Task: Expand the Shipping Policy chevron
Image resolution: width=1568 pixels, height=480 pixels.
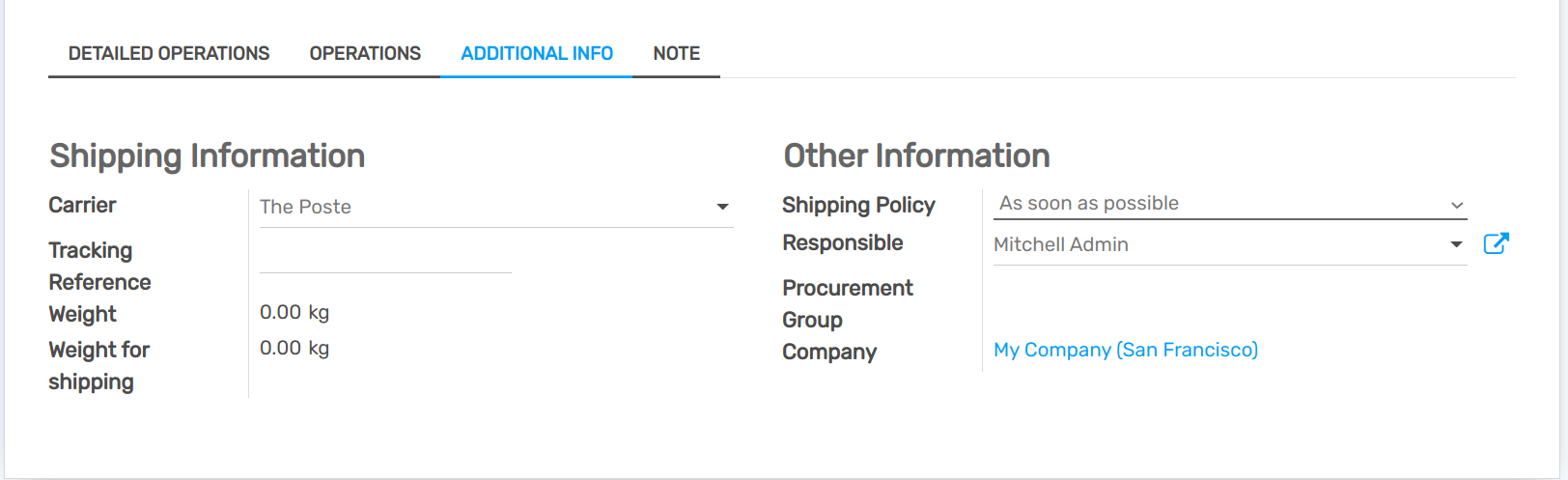Action: (1457, 205)
